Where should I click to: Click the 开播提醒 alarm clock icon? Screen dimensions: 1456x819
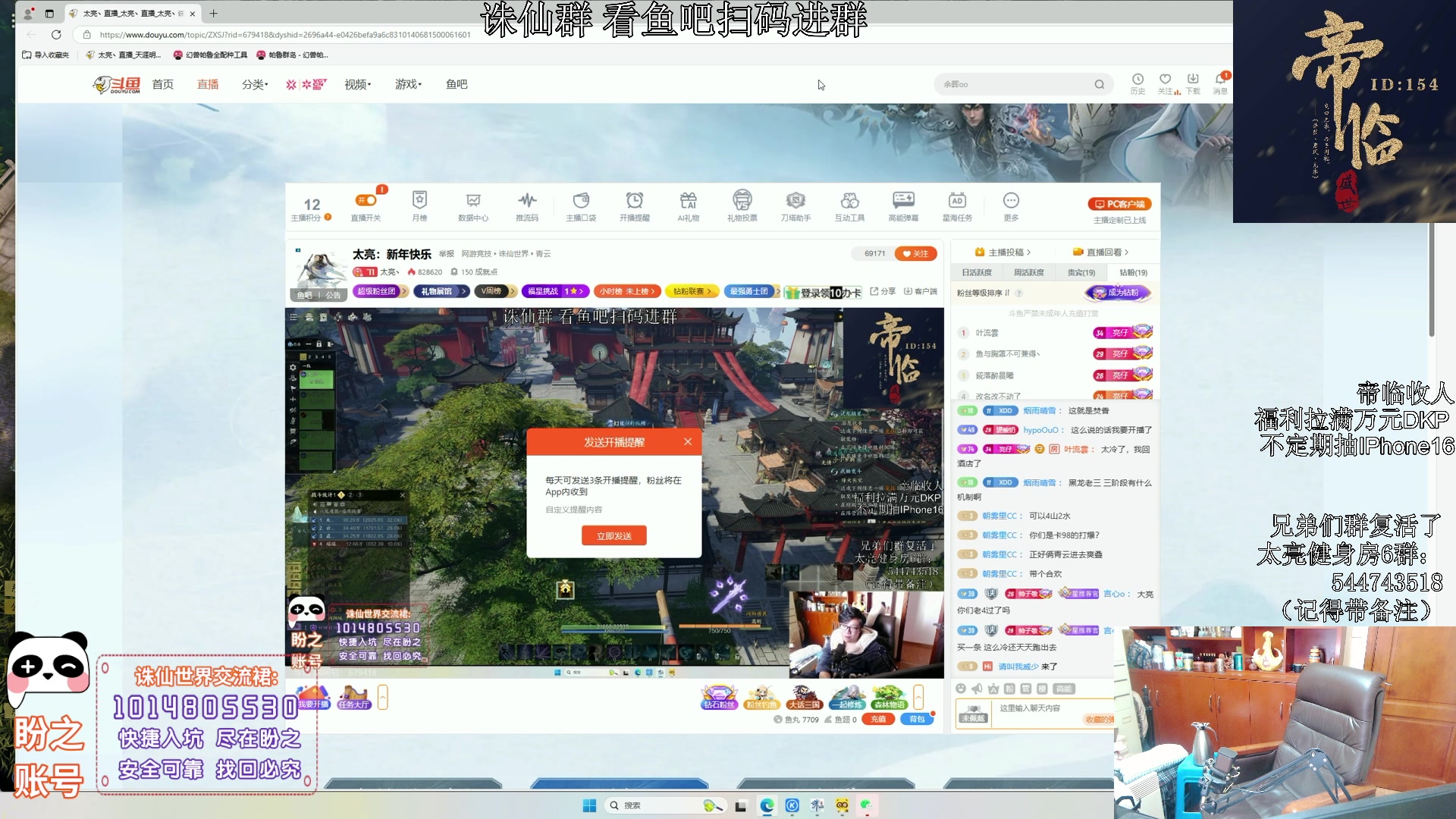[635, 206]
